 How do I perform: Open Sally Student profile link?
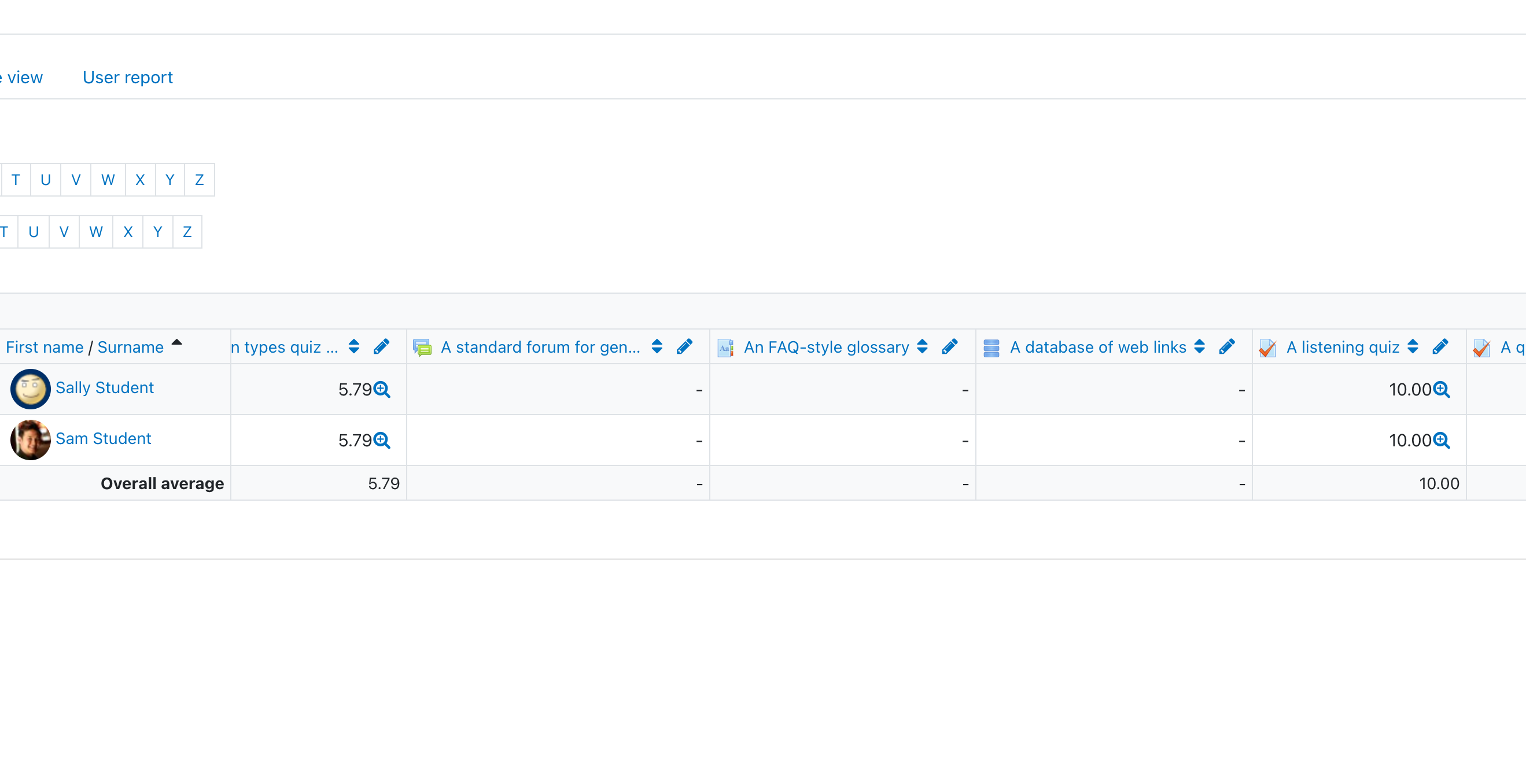click(x=104, y=387)
